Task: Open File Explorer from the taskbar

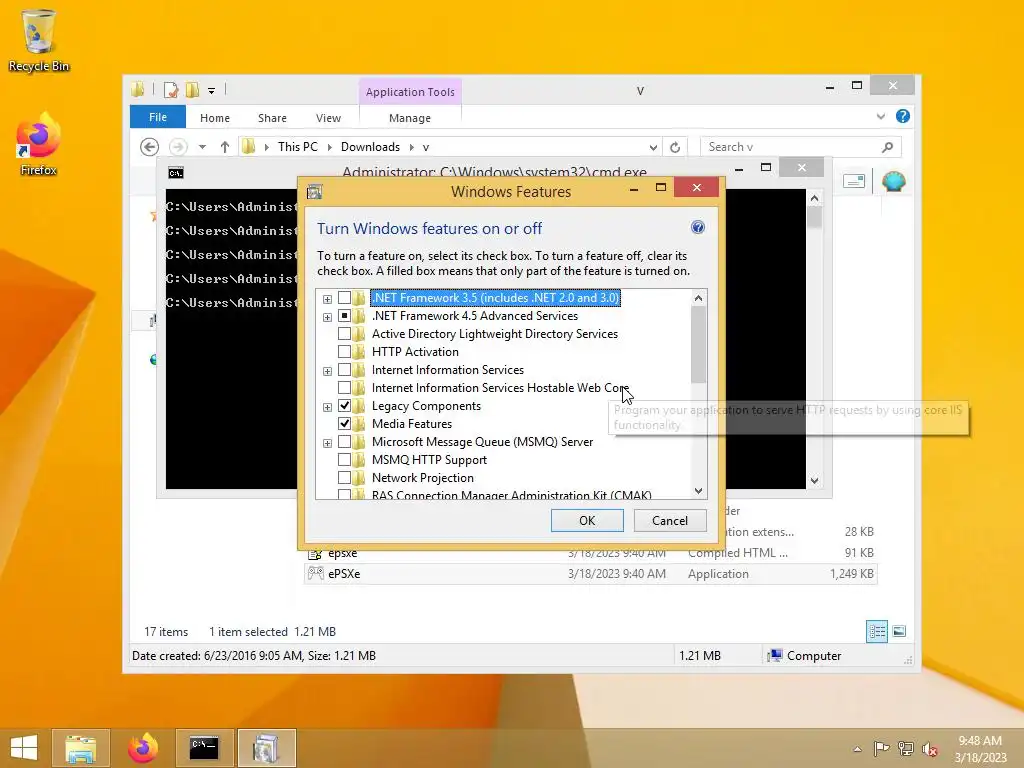Action: pos(80,748)
